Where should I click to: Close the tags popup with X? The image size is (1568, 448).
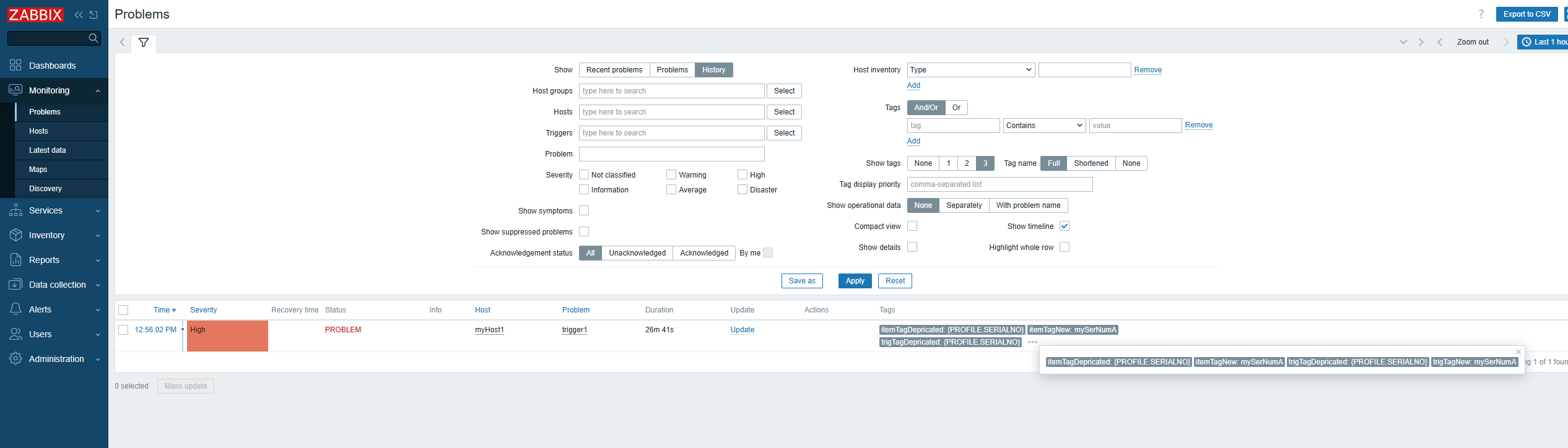point(1518,352)
